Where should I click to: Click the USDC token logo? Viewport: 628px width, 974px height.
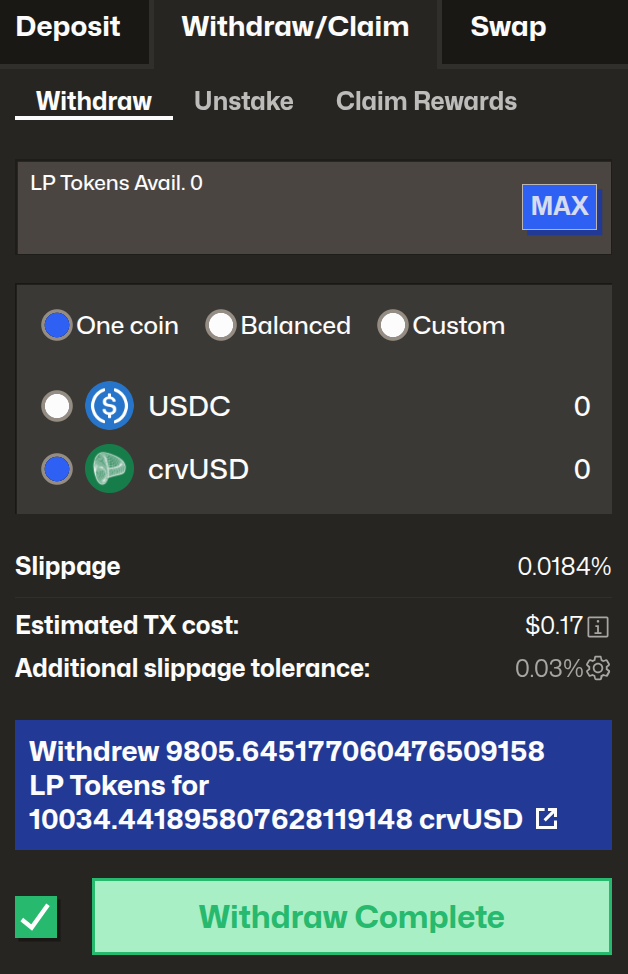click(x=109, y=406)
